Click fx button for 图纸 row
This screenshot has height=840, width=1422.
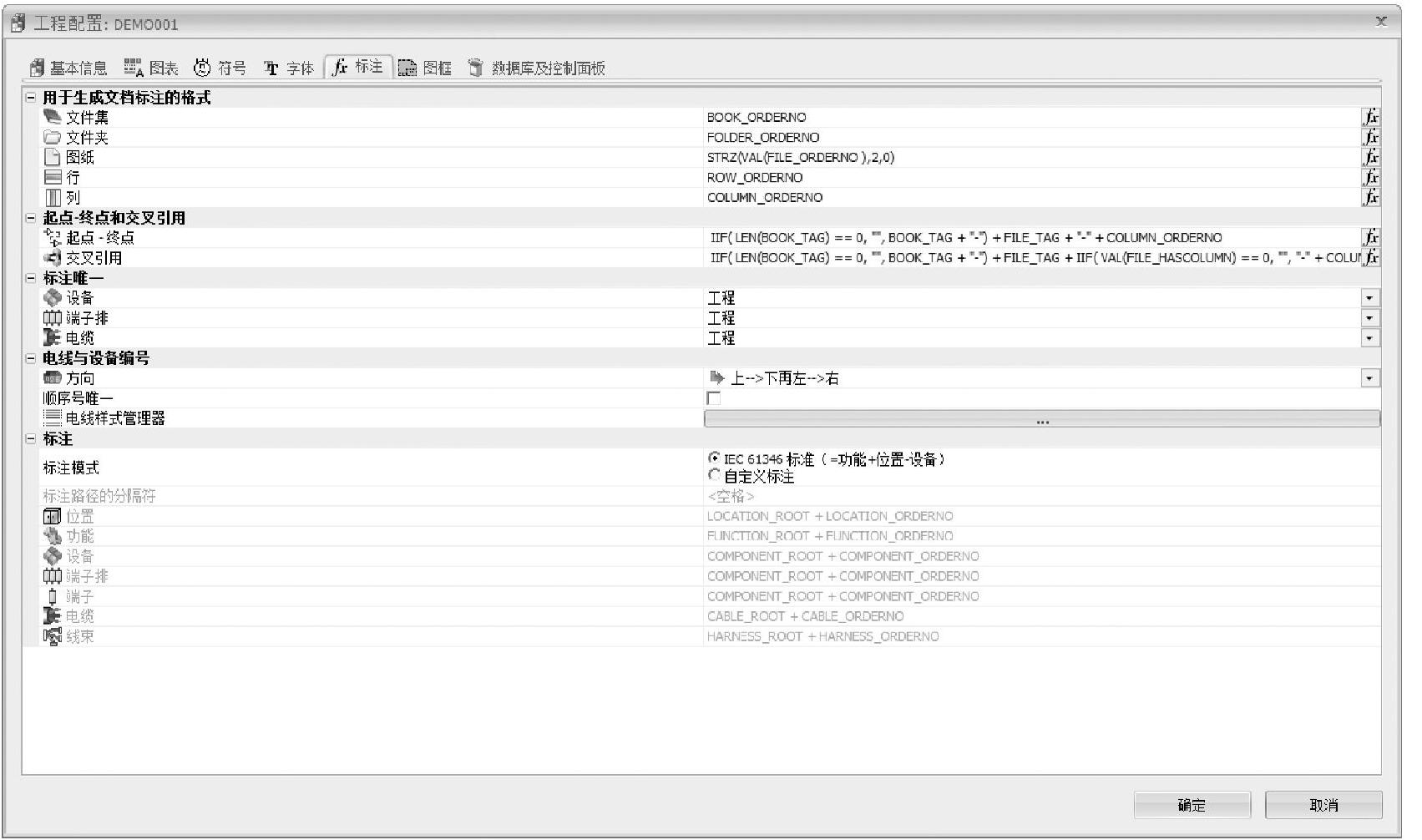(x=1370, y=157)
